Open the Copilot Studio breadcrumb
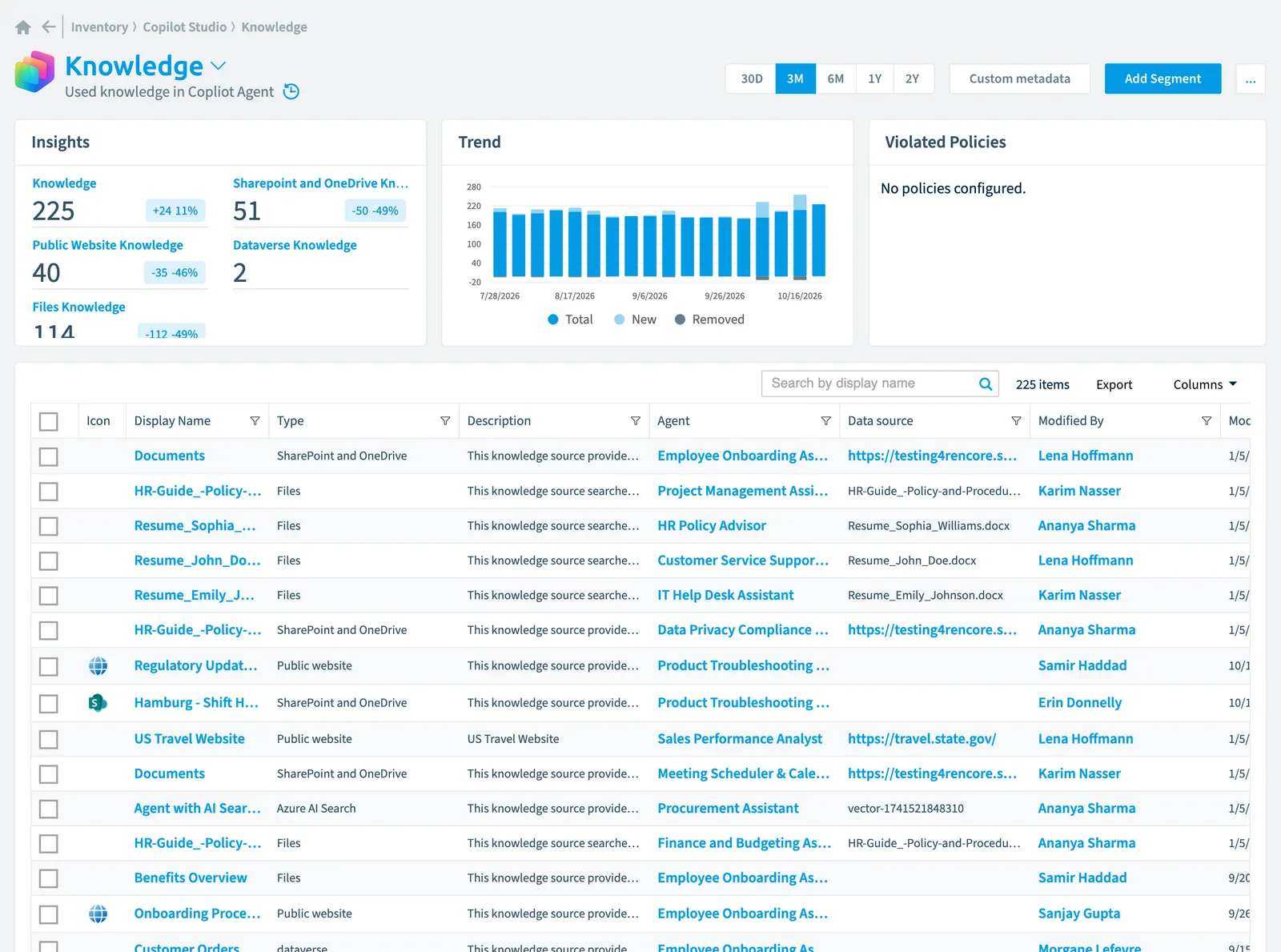1281x952 pixels. [185, 27]
